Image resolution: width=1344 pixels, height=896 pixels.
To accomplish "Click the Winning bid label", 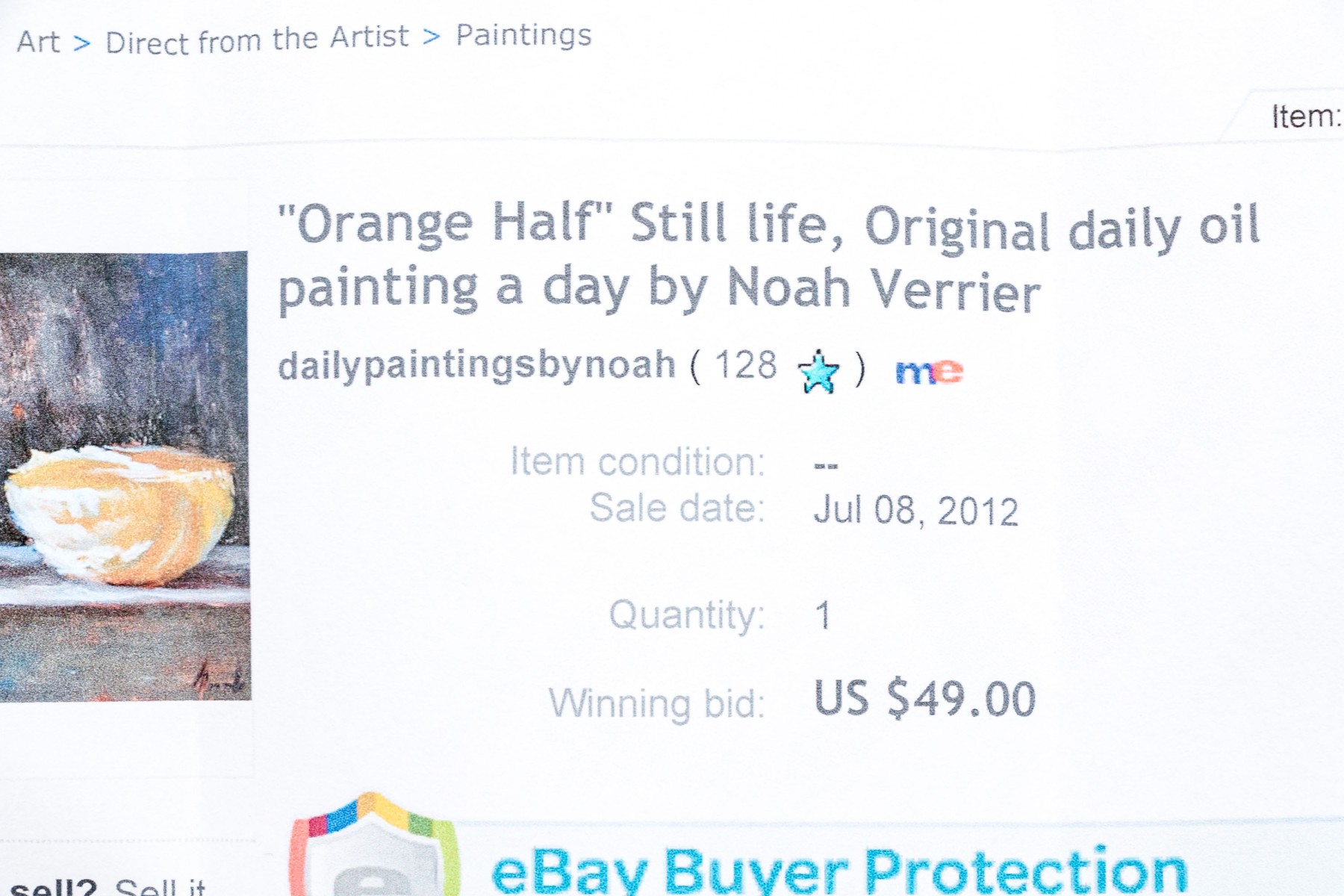I will [x=657, y=703].
